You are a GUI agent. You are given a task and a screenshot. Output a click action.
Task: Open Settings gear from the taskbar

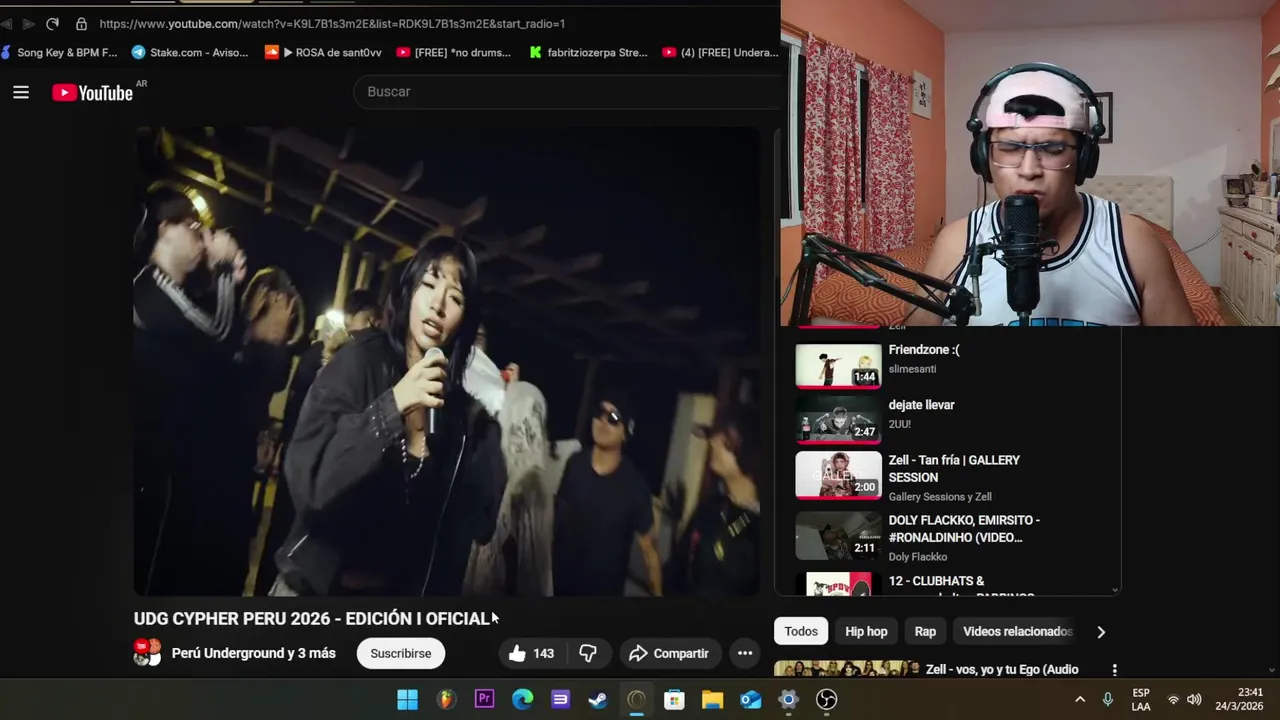click(788, 699)
